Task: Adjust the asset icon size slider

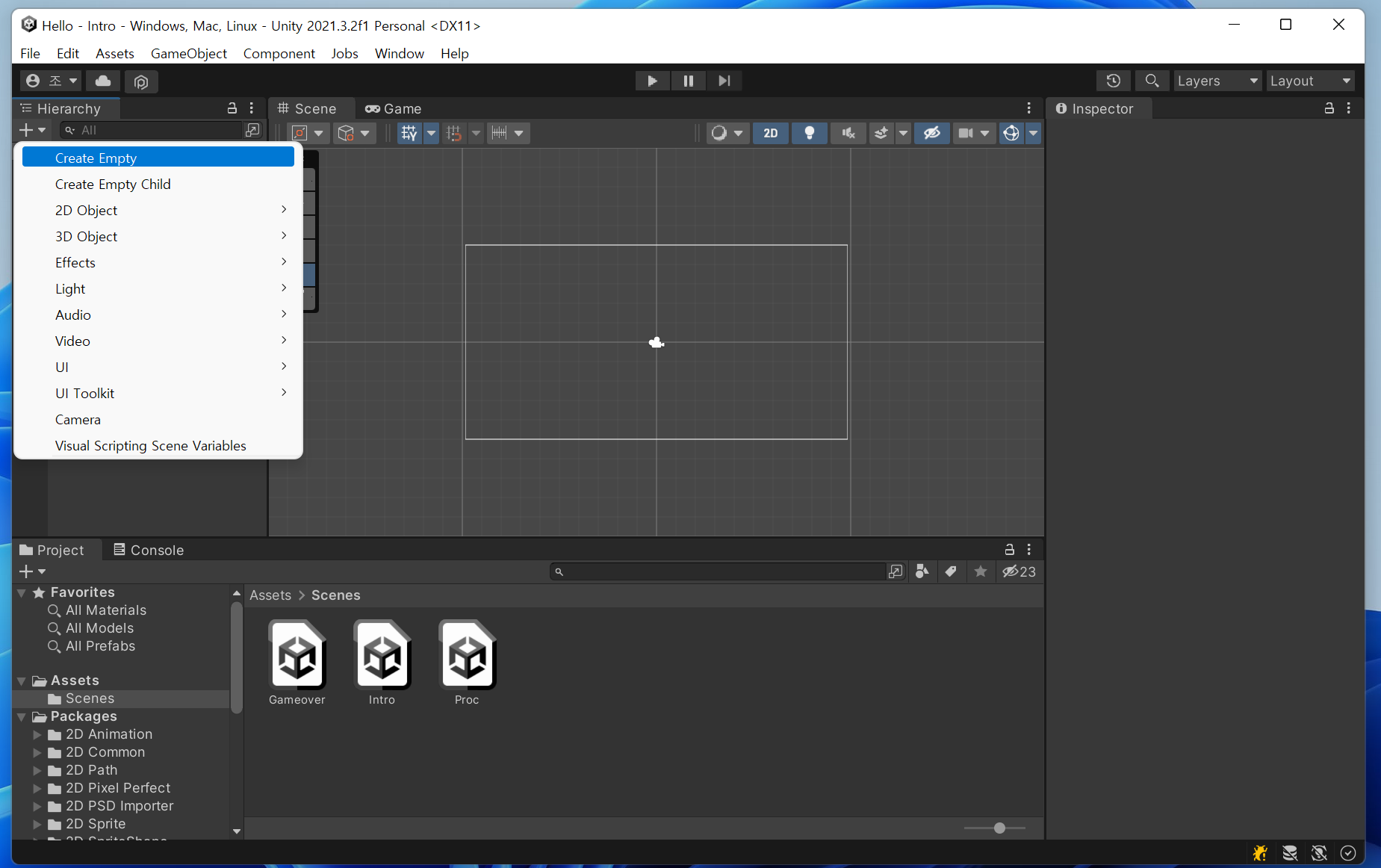Action: point(999,828)
